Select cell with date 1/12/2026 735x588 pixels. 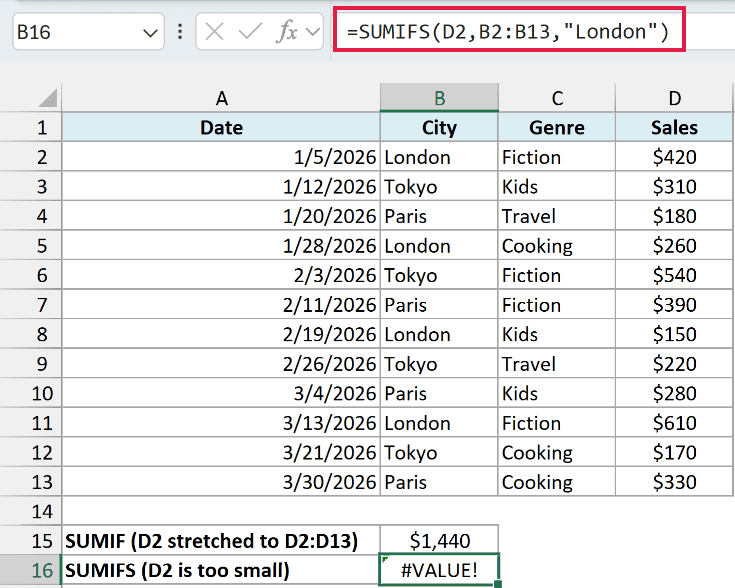click(221, 187)
